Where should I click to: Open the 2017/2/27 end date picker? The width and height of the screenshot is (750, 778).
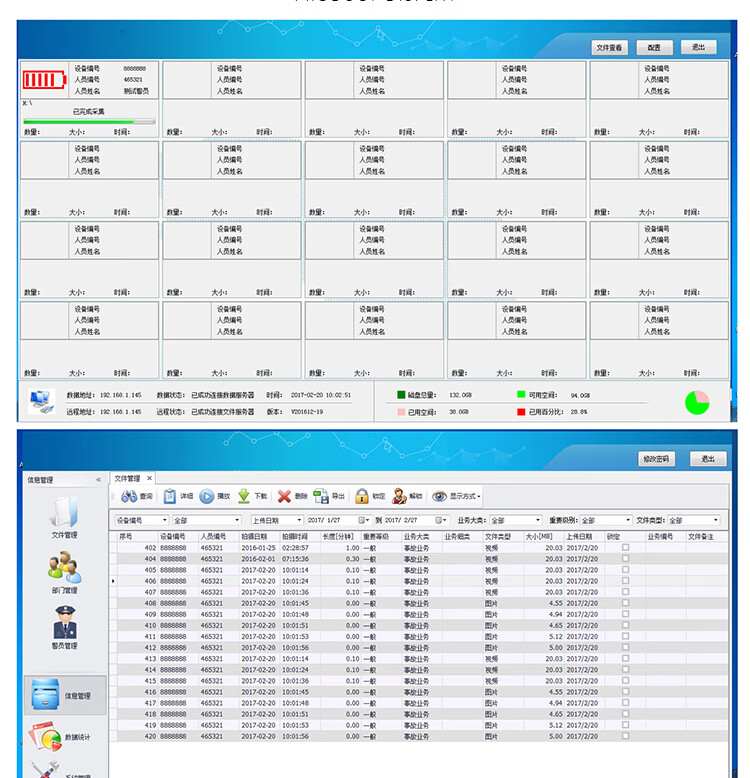coord(441,520)
